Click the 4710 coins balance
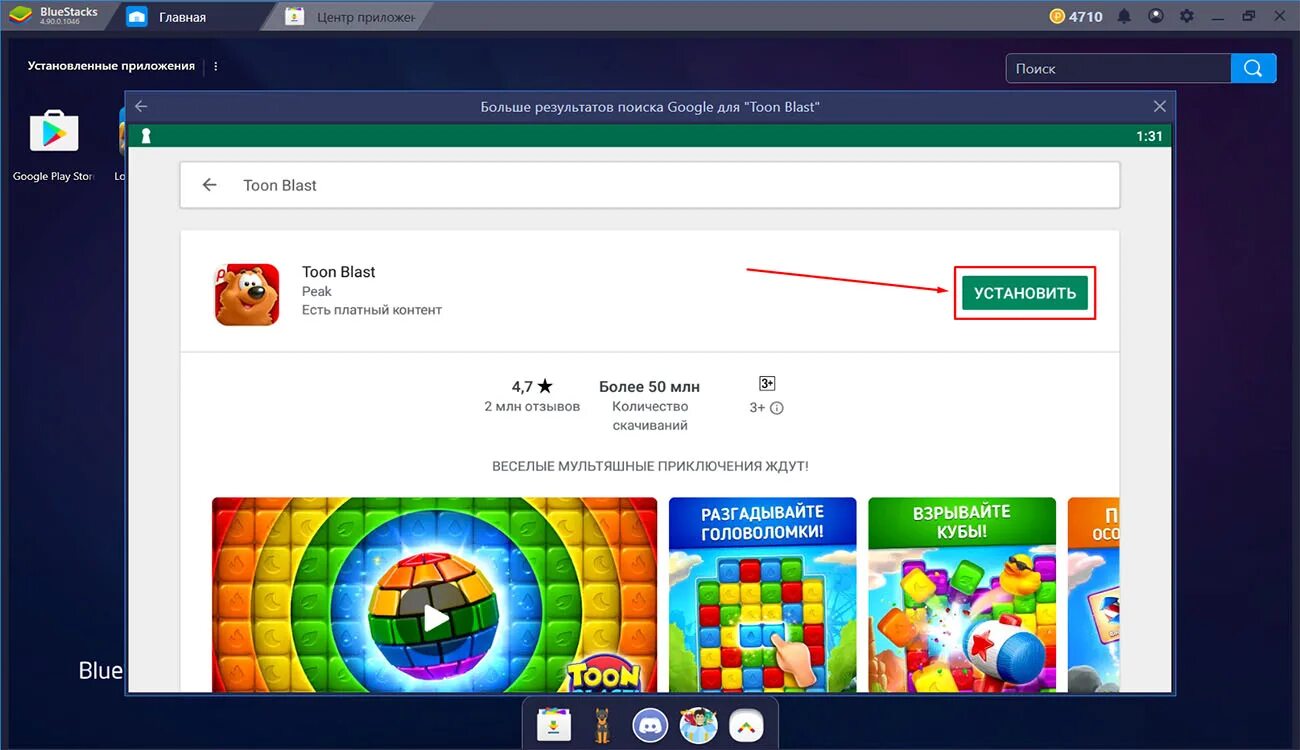This screenshot has height=750, width=1300. 1076,16
